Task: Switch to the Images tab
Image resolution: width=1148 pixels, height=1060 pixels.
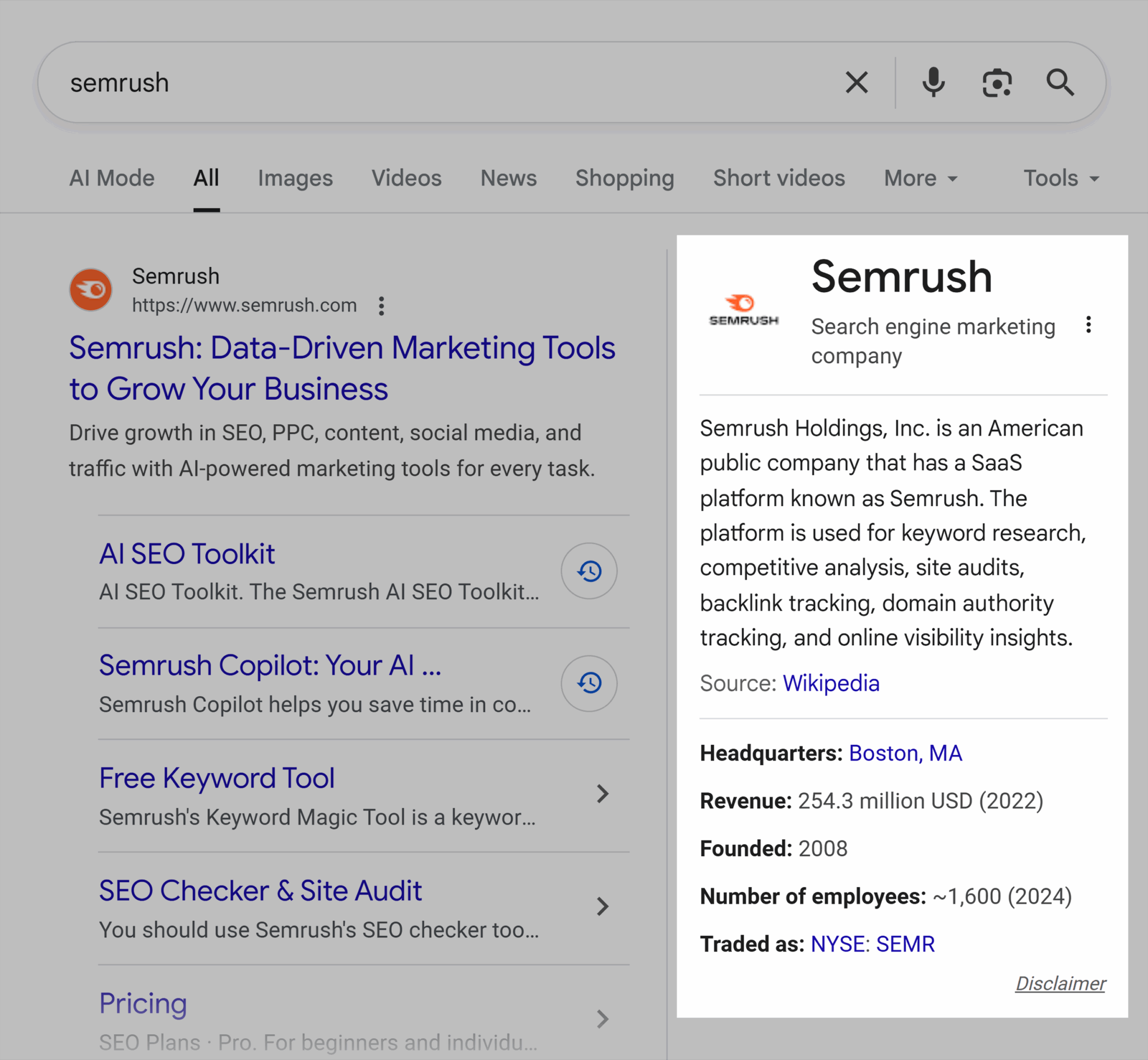Action: pos(295,178)
